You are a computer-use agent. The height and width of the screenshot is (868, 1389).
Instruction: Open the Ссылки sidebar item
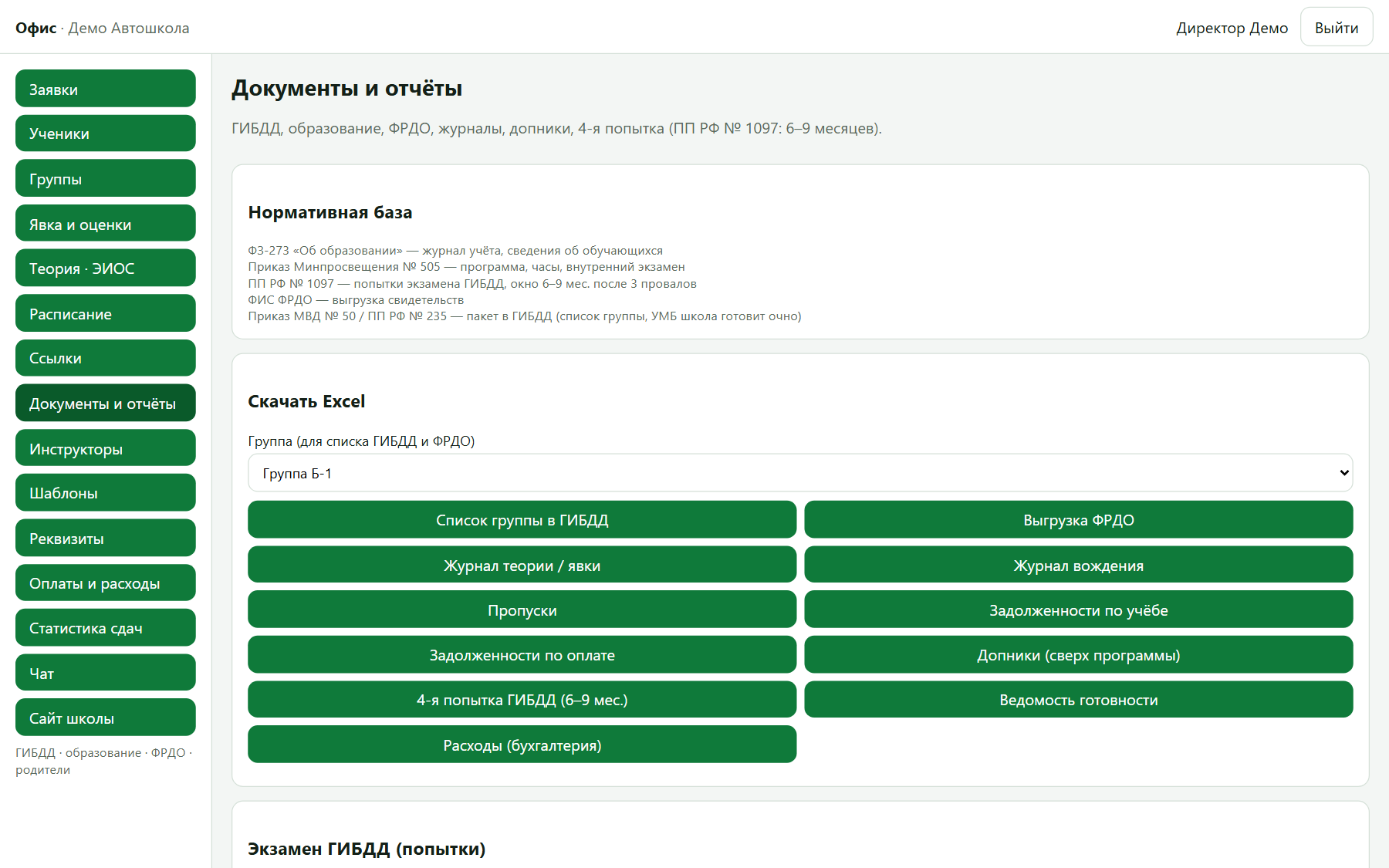click(x=105, y=358)
